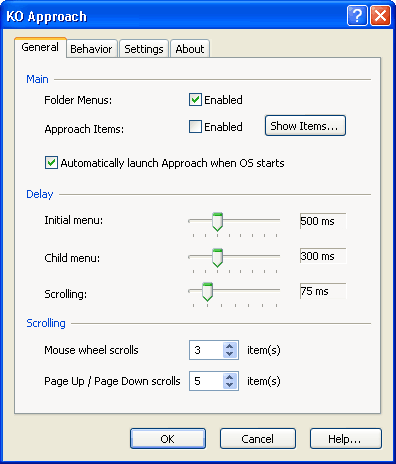Disable the Folder Menus Enabled checkbox
The image size is (396, 464).
click(x=195, y=100)
